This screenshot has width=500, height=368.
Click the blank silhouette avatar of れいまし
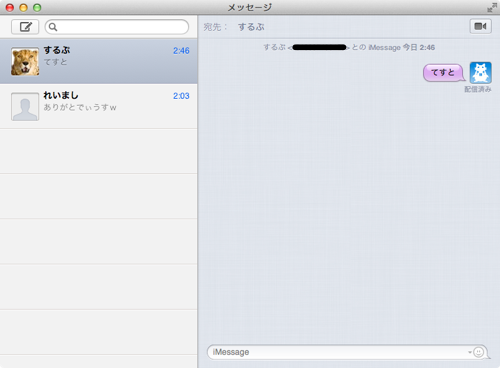pos(25,107)
